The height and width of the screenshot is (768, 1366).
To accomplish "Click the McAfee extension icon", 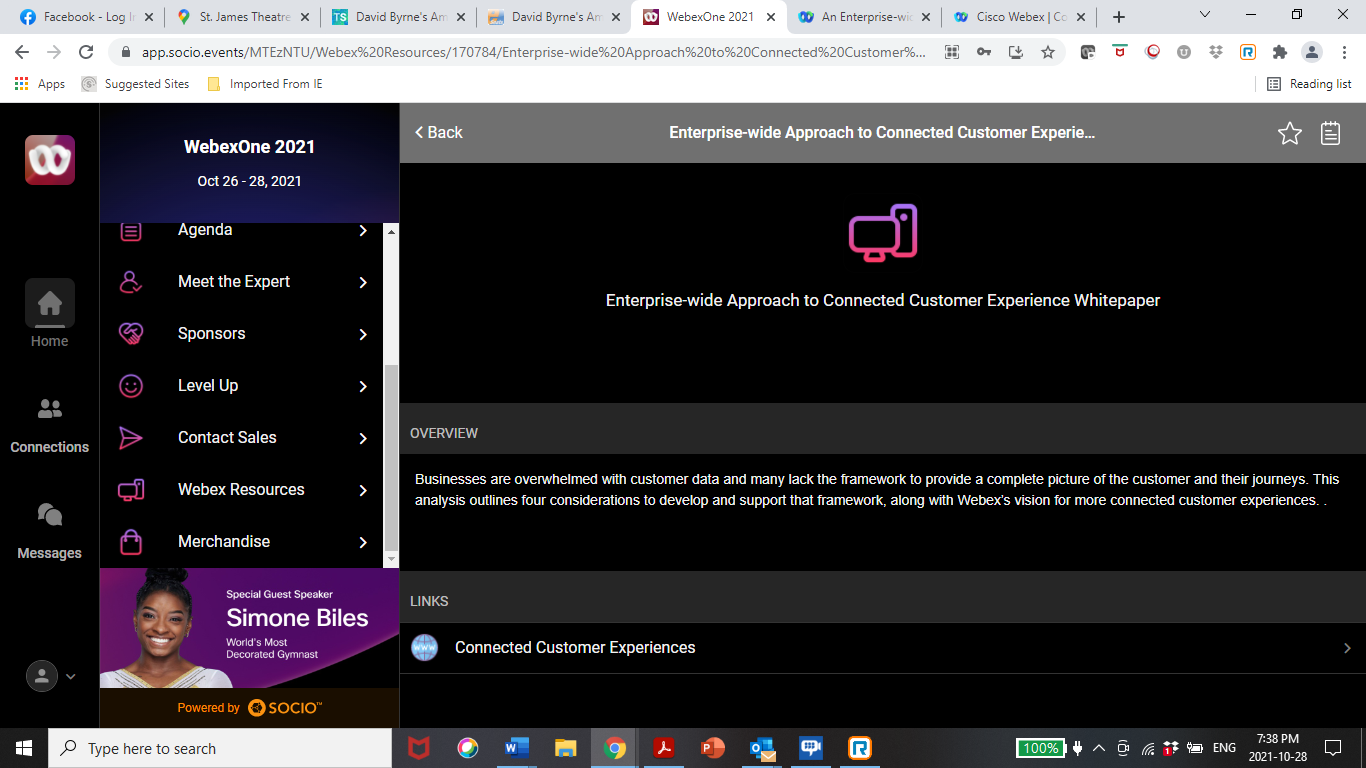I will coord(1119,52).
